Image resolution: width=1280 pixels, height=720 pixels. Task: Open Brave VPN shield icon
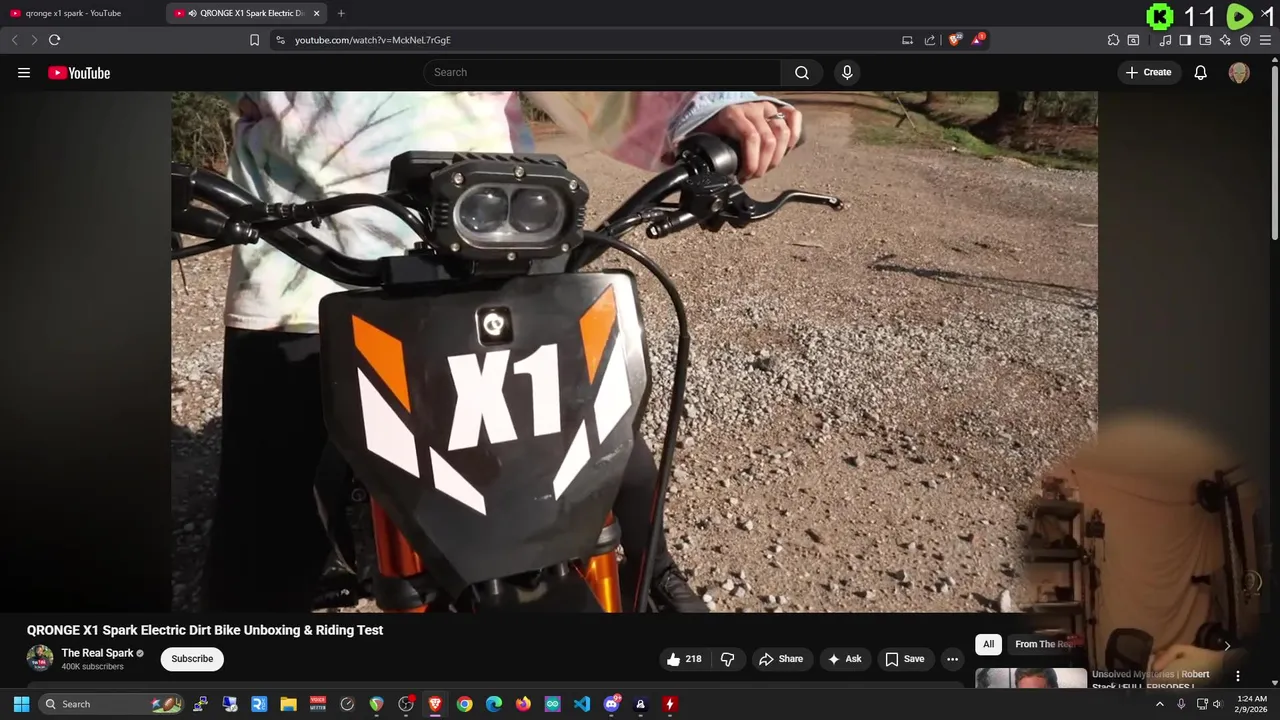(1245, 40)
